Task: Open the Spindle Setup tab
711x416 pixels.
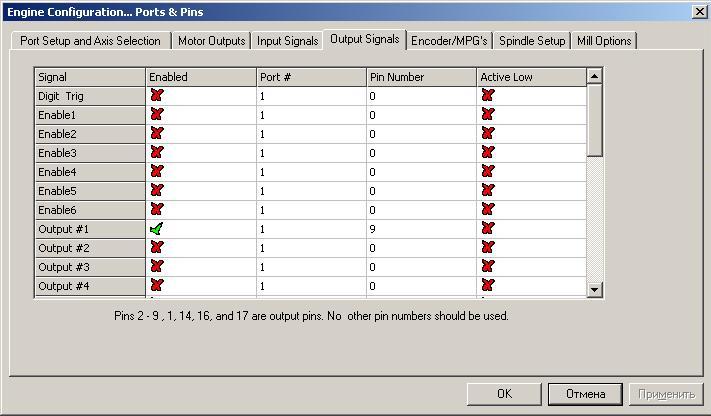Action: (532, 41)
